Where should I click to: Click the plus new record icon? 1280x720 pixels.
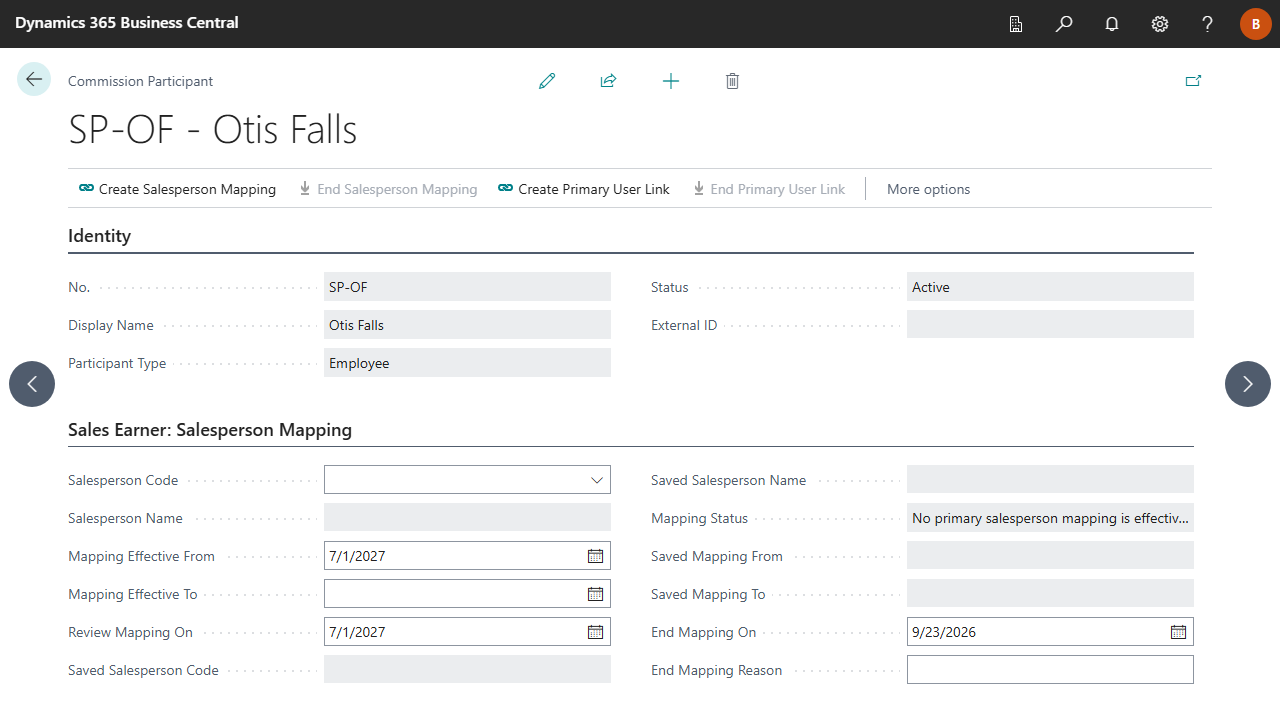pyautogui.click(x=671, y=81)
